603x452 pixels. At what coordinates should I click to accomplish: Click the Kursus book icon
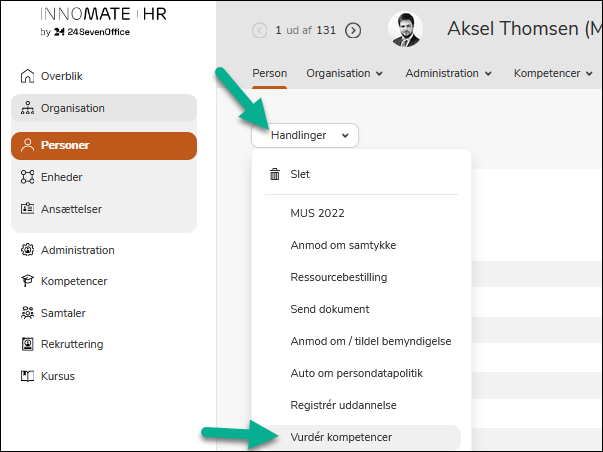coord(28,376)
